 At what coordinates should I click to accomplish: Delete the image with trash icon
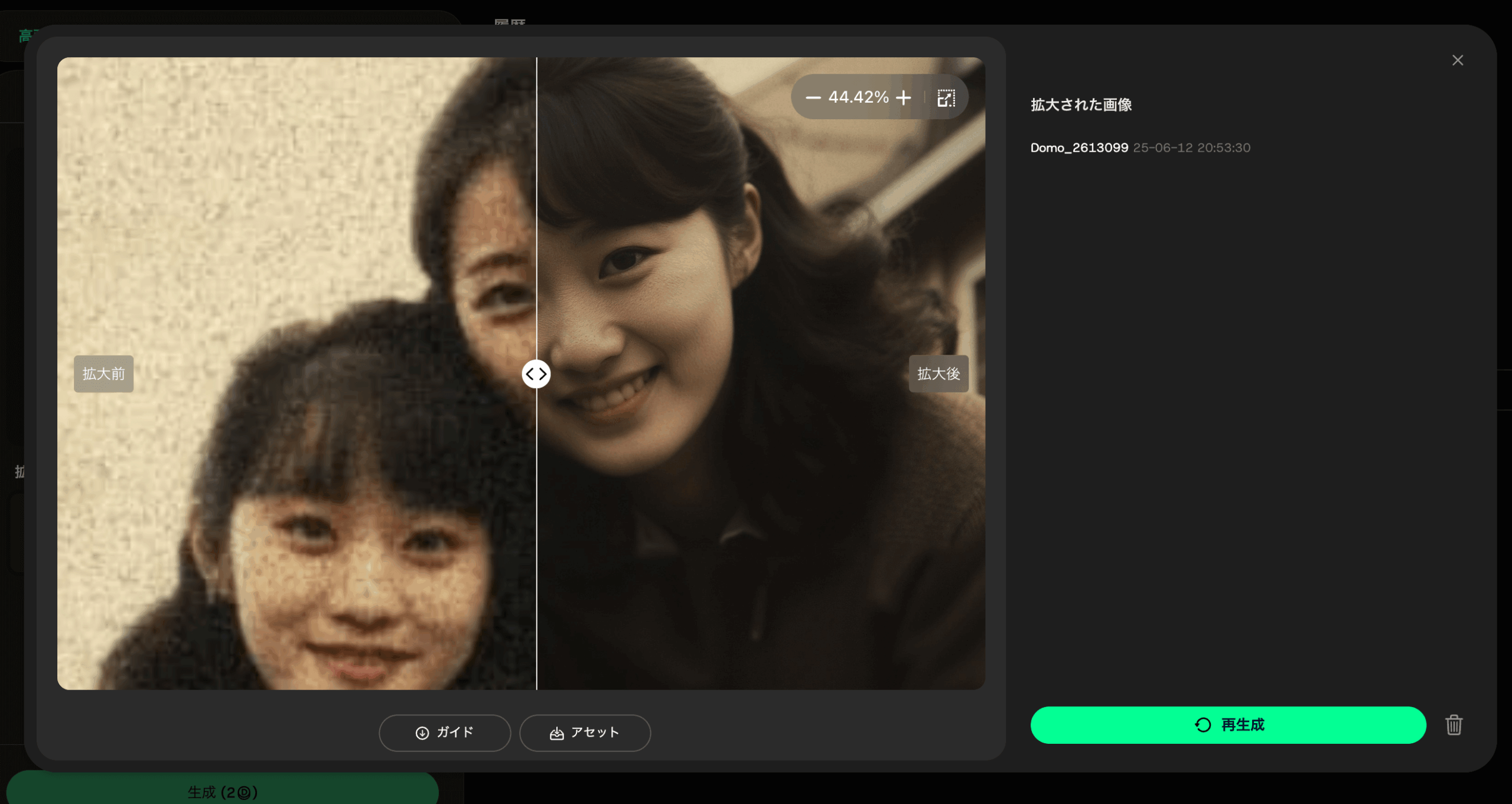(1454, 725)
